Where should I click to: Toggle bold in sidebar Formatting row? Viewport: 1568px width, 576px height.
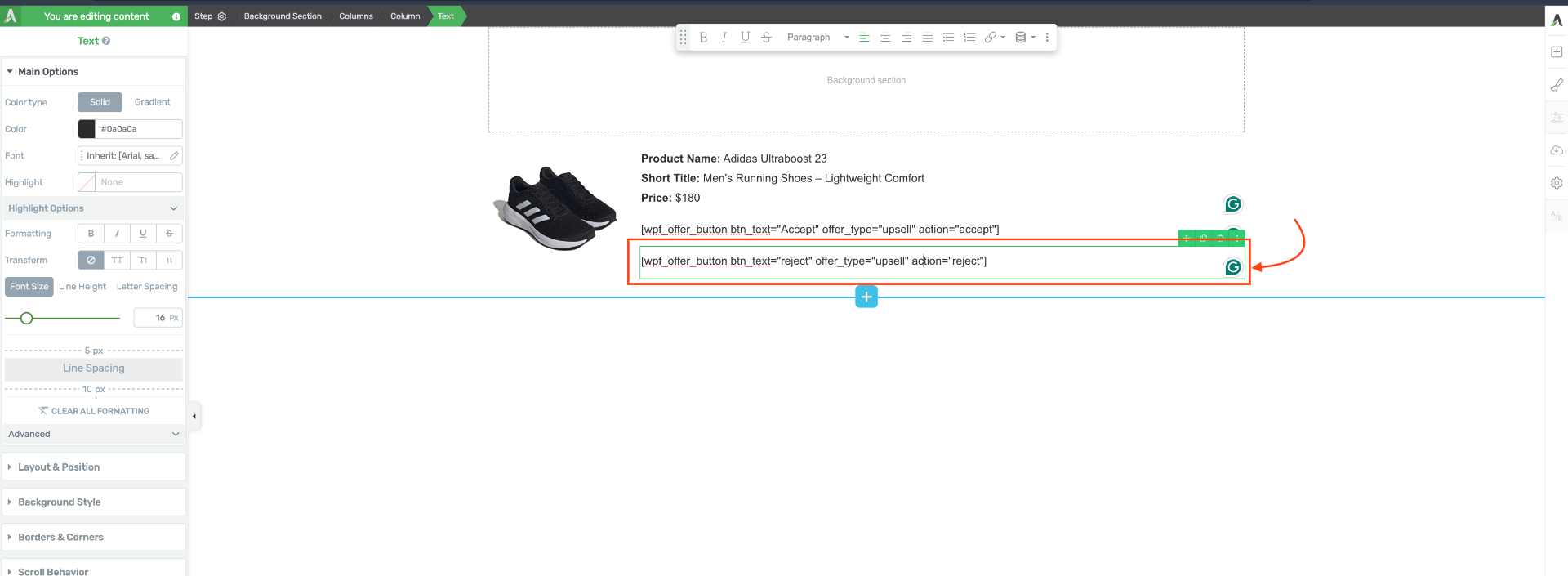point(91,234)
